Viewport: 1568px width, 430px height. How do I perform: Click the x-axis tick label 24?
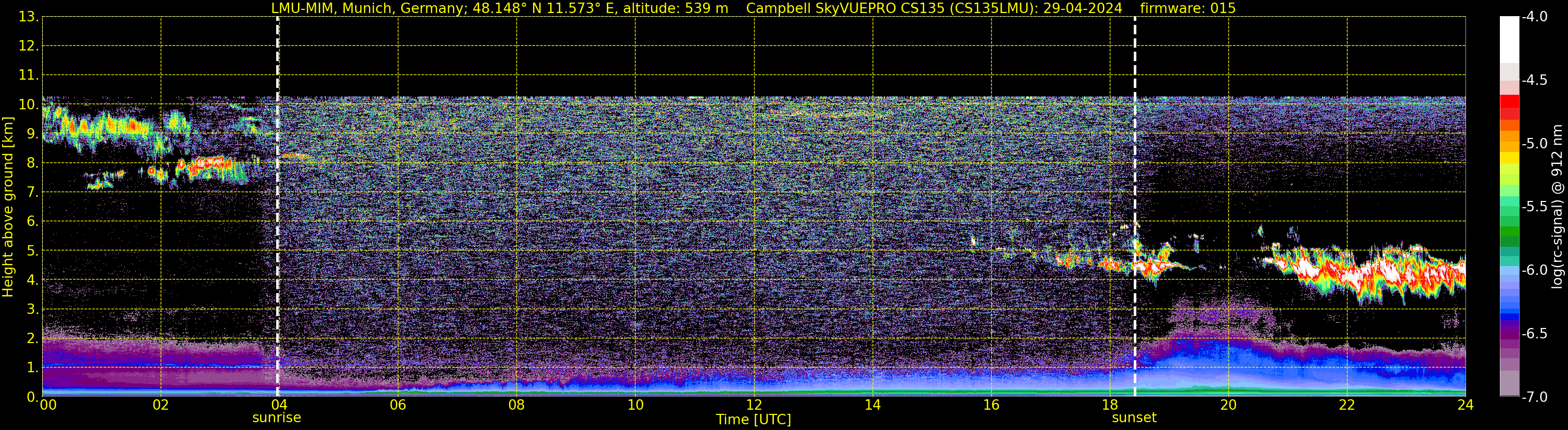(1466, 405)
